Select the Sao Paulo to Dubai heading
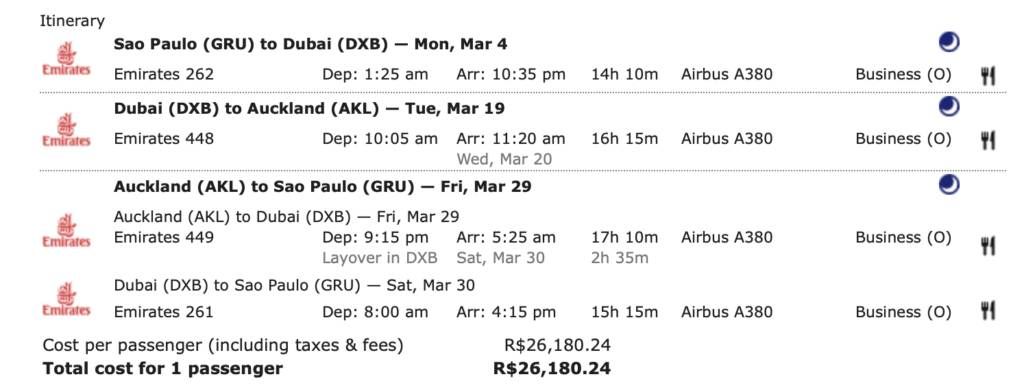Screen dimensions: 1024x392 310,44
